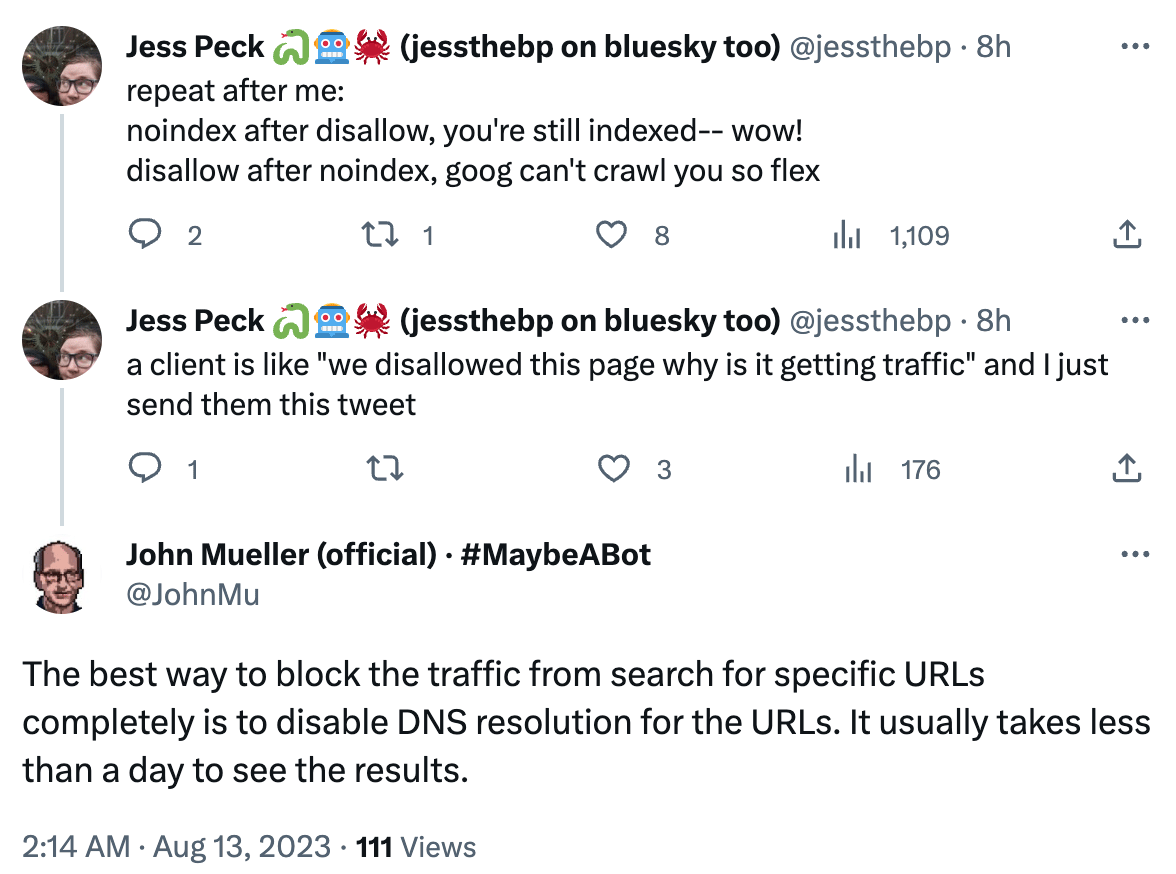Open the retweet icon on the first tweet
The width and height of the screenshot is (1176, 874).
(x=380, y=235)
